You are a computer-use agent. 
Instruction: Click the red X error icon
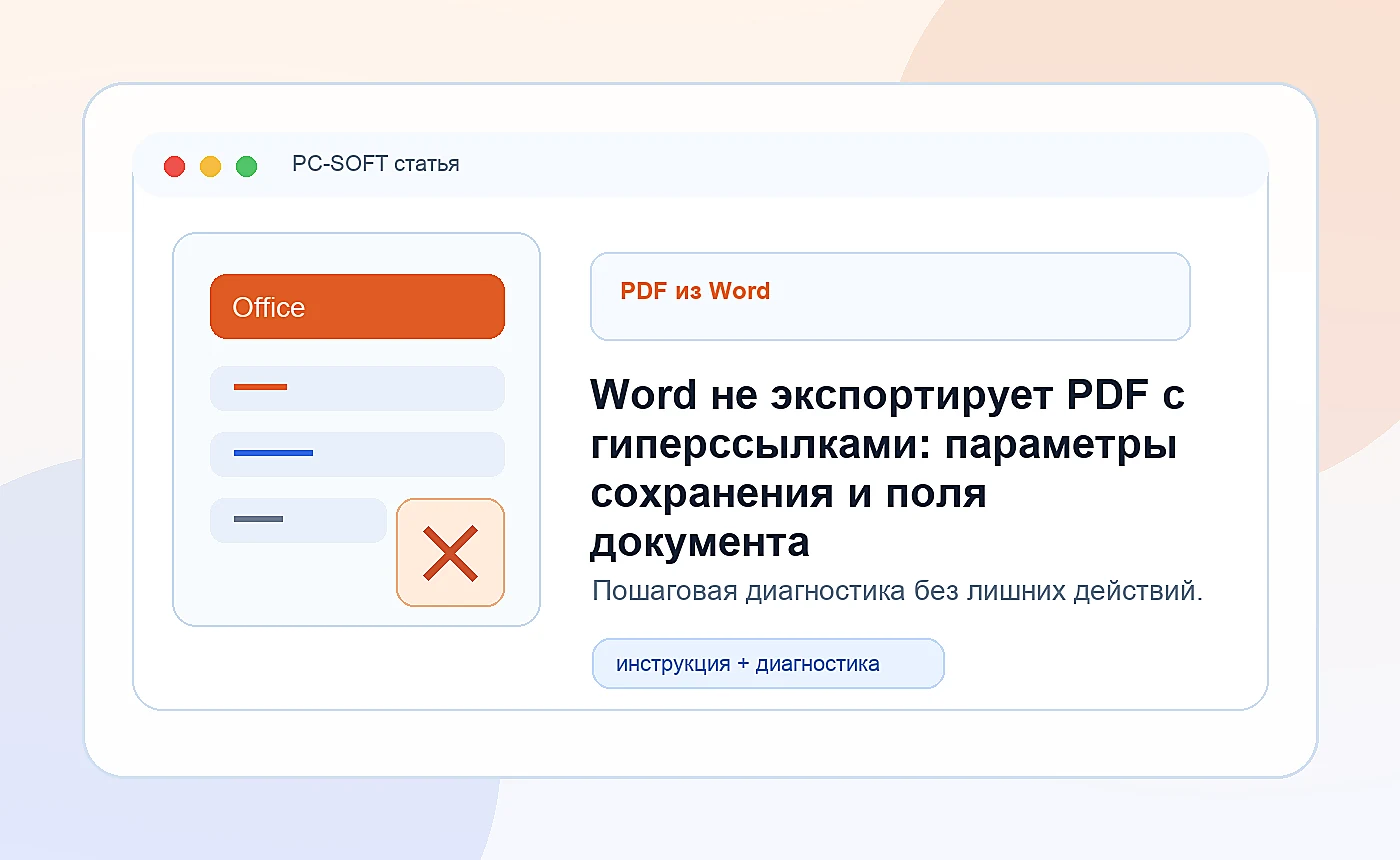[x=450, y=552]
